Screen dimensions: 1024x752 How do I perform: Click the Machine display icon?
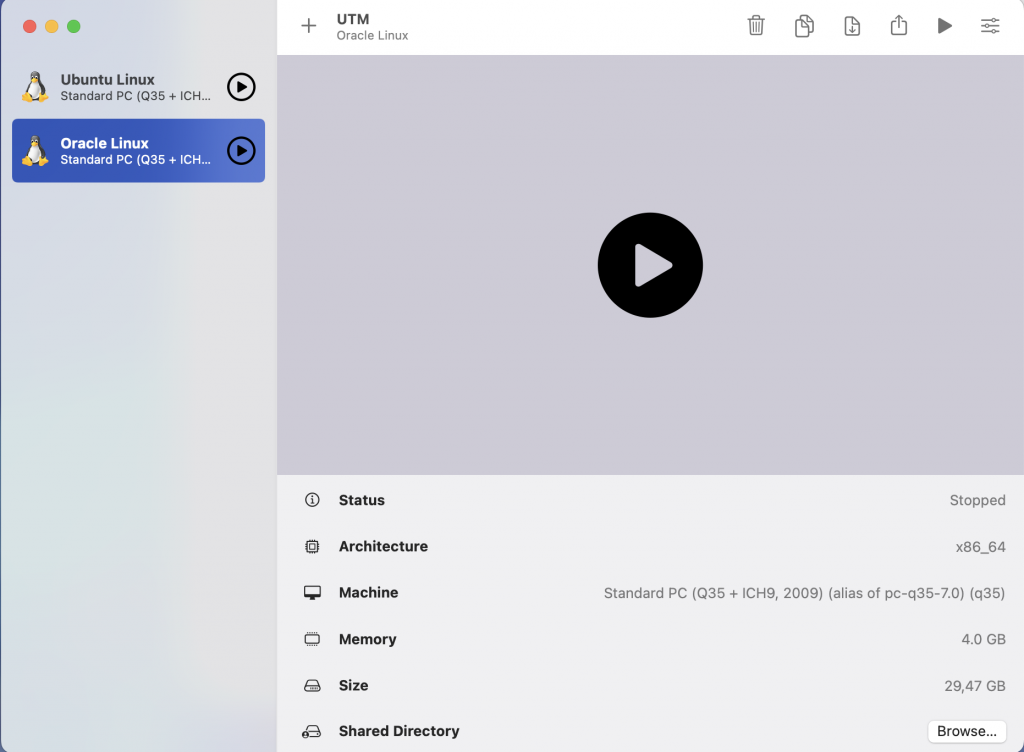pos(312,593)
